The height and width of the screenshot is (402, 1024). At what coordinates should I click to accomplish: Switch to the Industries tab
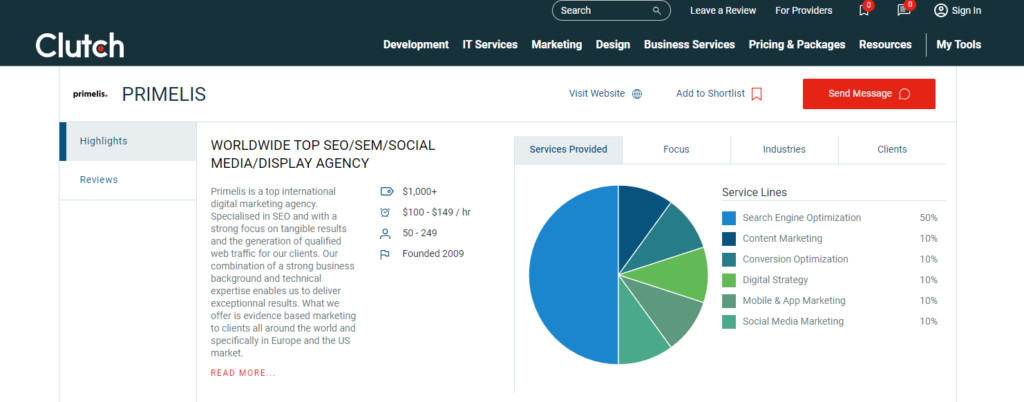click(x=784, y=149)
